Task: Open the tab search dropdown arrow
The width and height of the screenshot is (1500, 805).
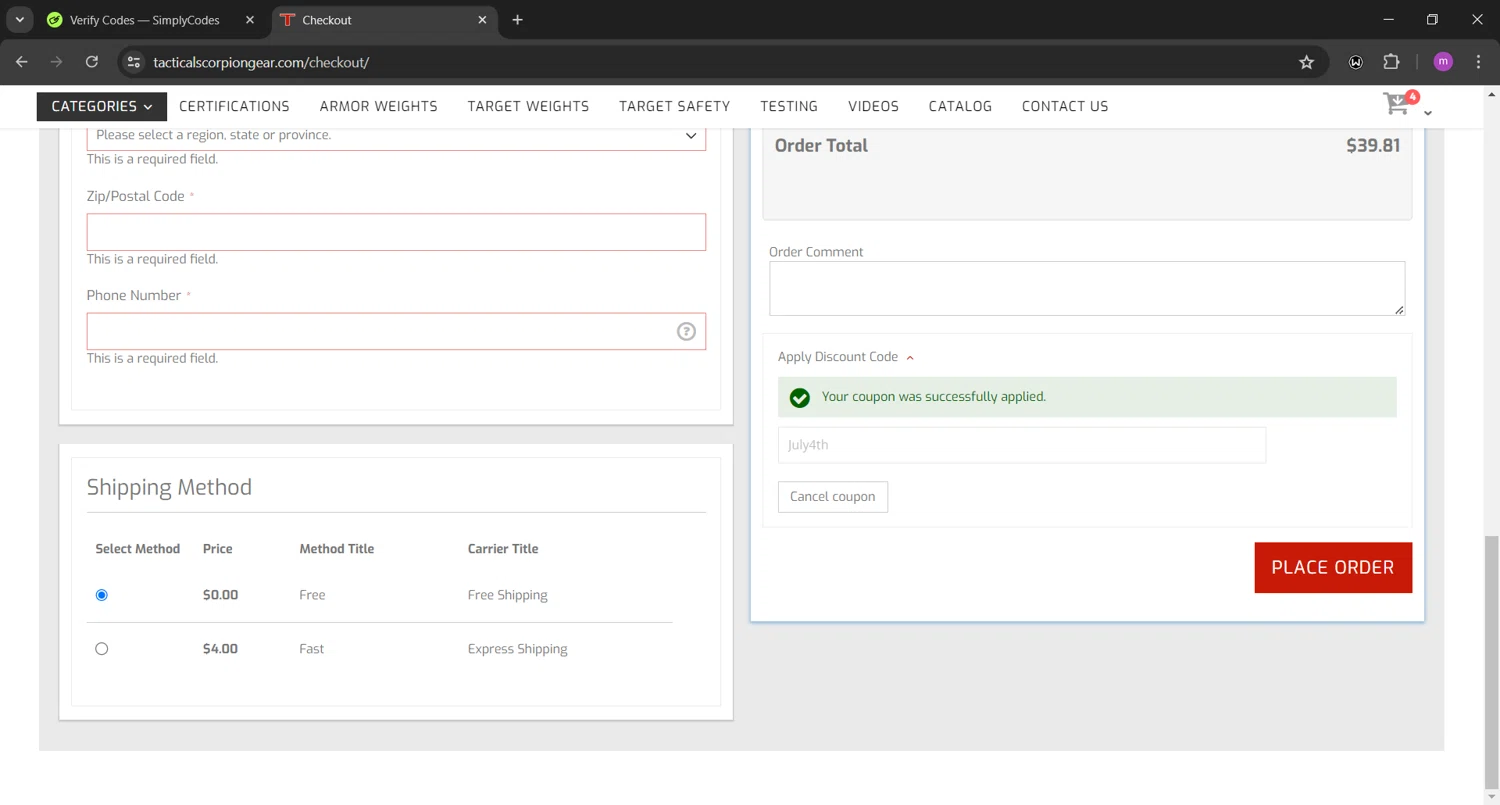Action: click(x=19, y=20)
